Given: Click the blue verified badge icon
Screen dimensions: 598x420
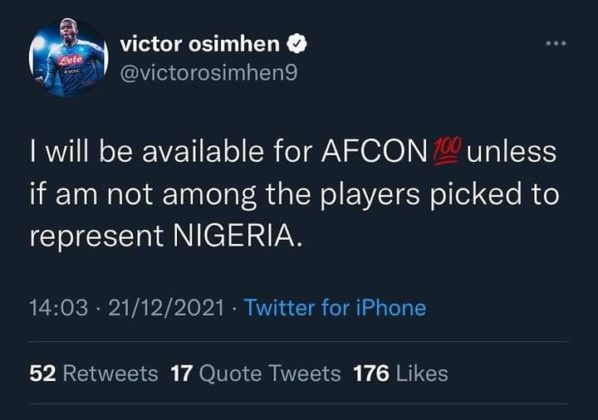Looking at the screenshot, I should (x=297, y=43).
